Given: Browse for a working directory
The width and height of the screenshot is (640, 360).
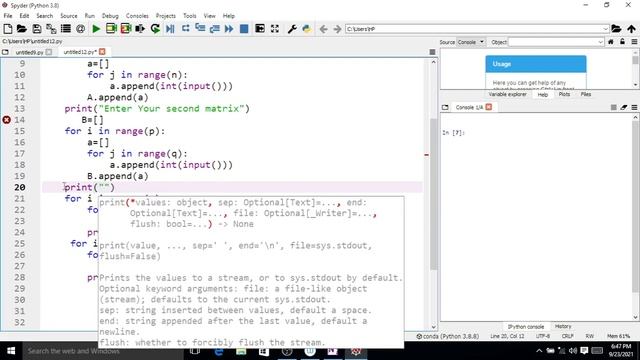Looking at the screenshot, I should (x=616, y=29).
